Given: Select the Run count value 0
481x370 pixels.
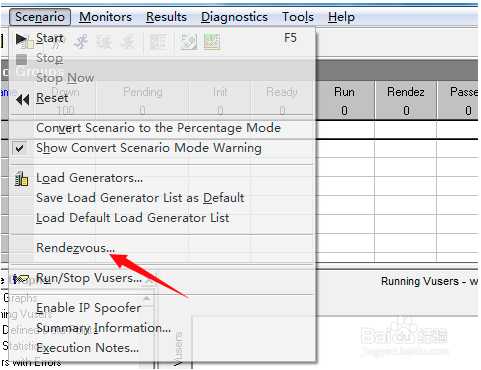Looking at the screenshot, I should [x=344, y=110].
